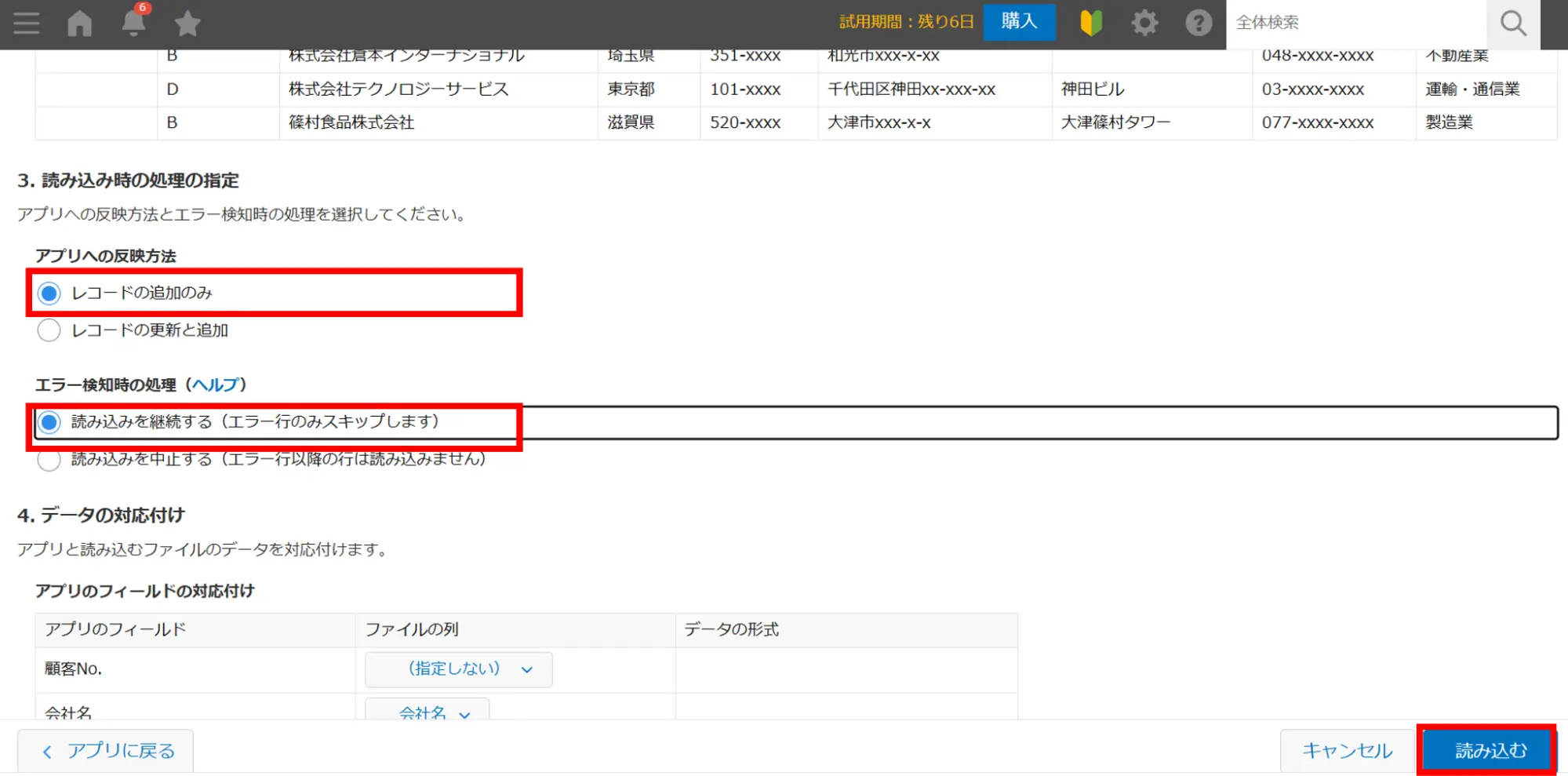
Task: Select レコードの更新と追加 radio option
Action: tap(49, 330)
